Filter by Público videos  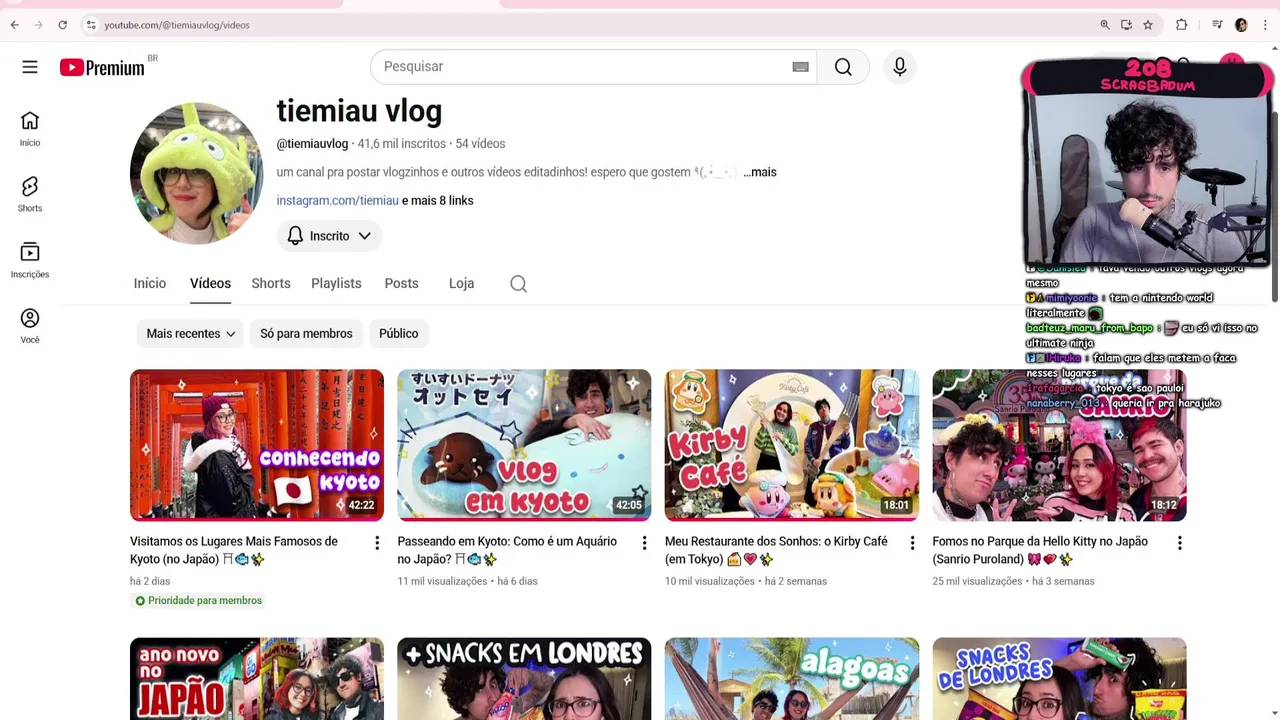[x=398, y=334]
